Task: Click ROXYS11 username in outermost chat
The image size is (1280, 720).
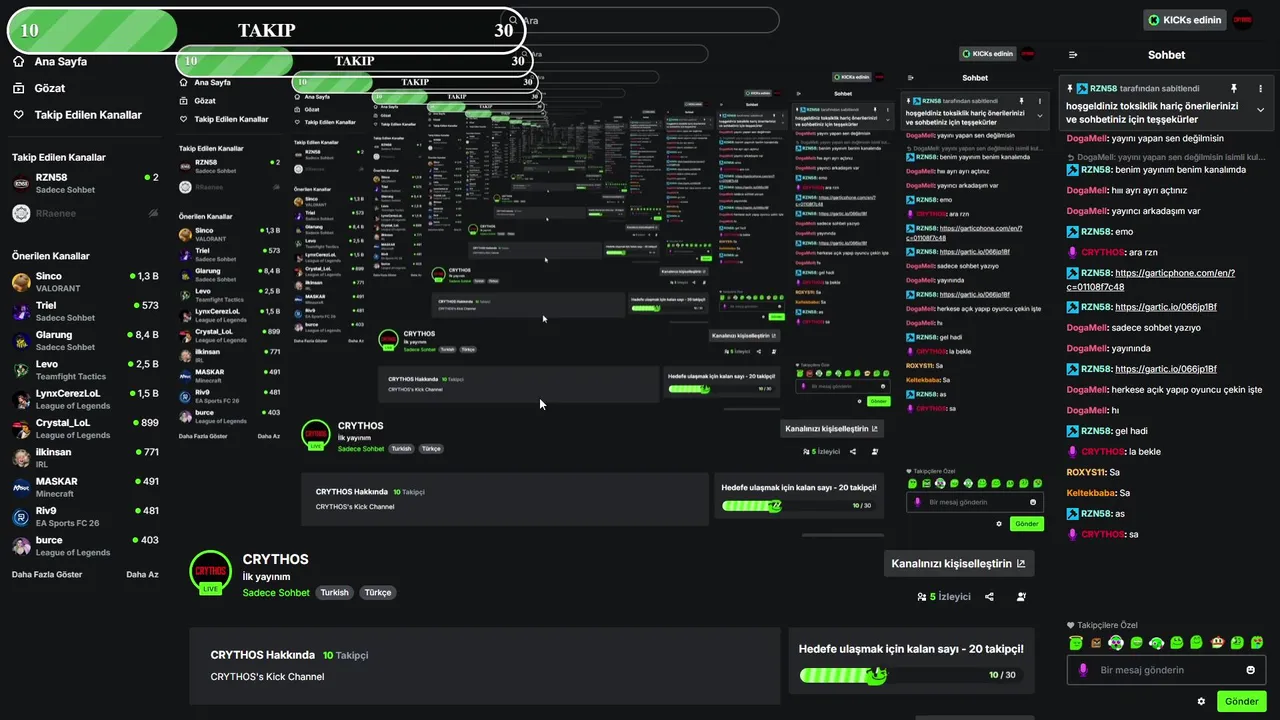Action: click(x=1086, y=472)
